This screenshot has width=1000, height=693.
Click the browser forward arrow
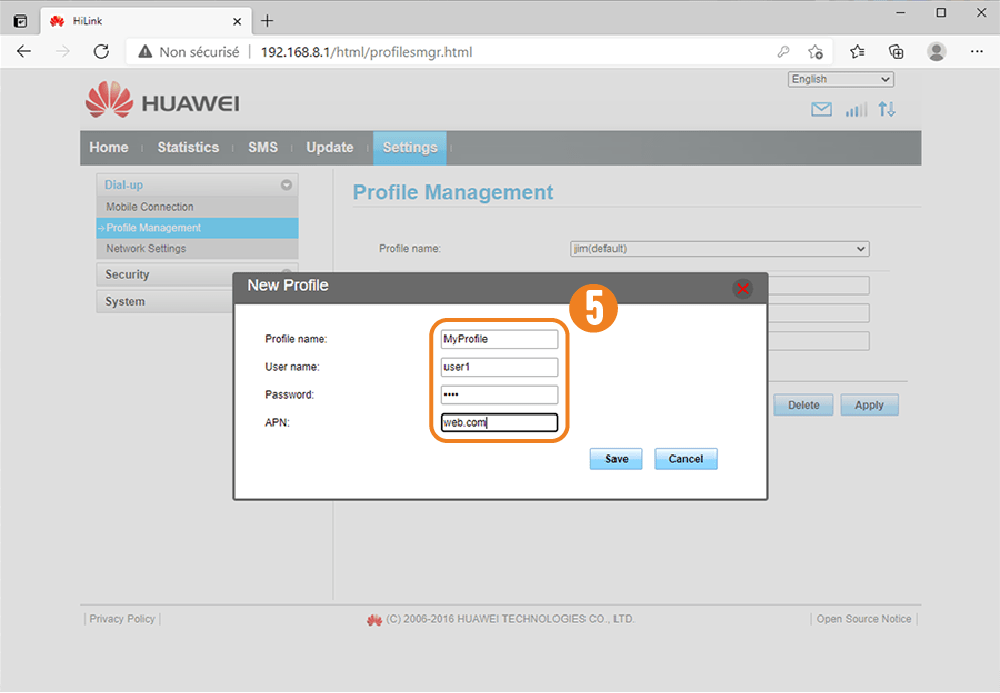(x=62, y=52)
